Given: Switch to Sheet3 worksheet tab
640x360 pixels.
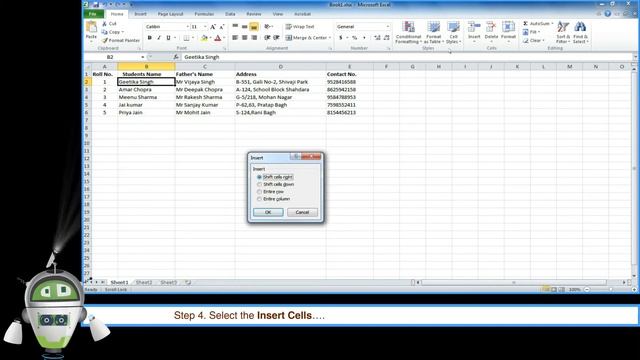Looking at the screenshot, I should click(168, 282).
